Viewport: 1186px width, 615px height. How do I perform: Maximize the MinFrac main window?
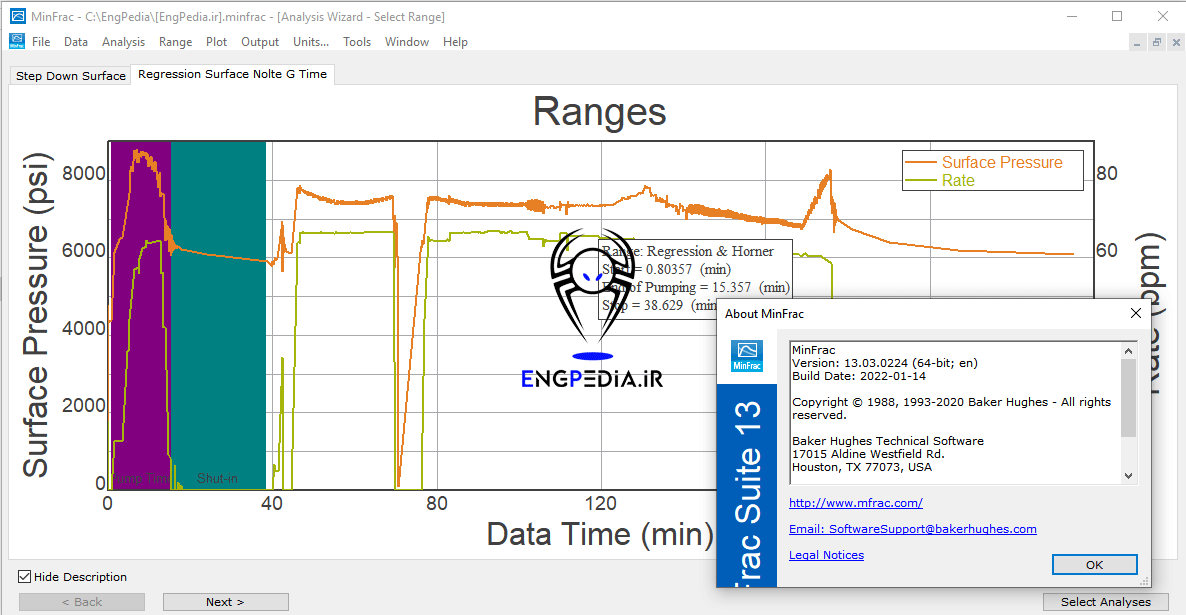(x=1117, y=16)
